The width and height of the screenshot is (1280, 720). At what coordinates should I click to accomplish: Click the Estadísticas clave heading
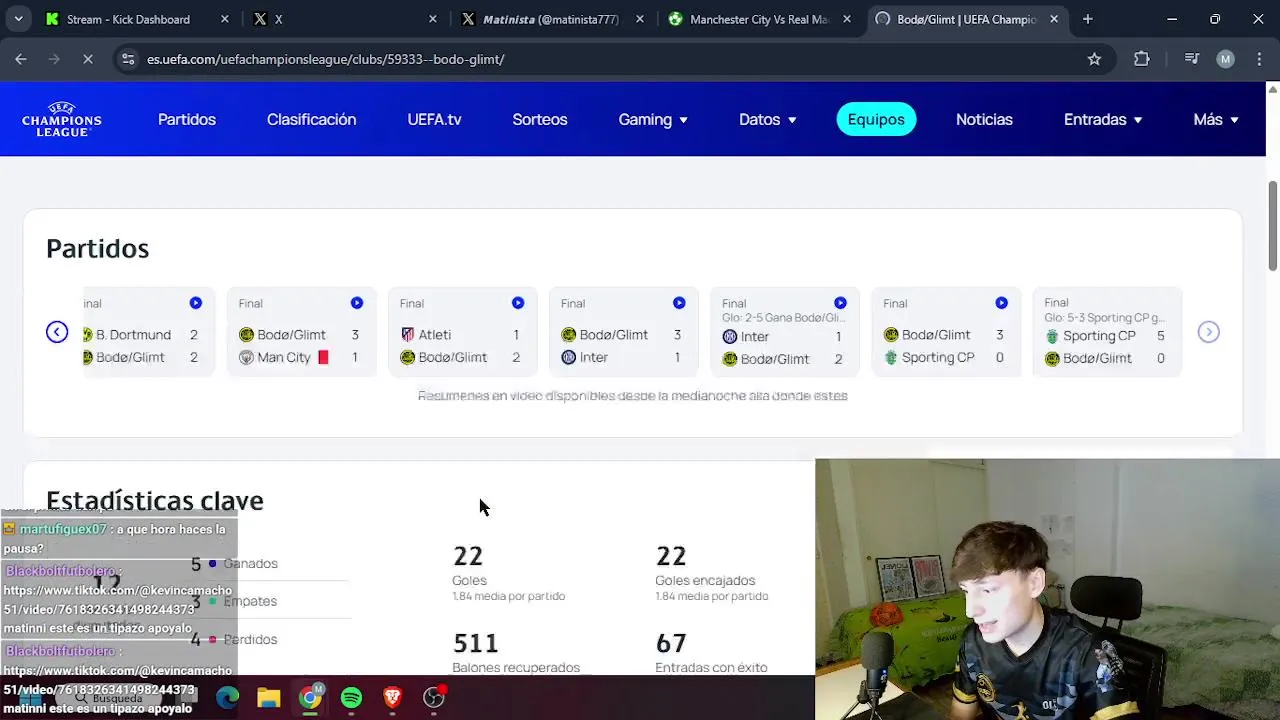coord(155,500)
